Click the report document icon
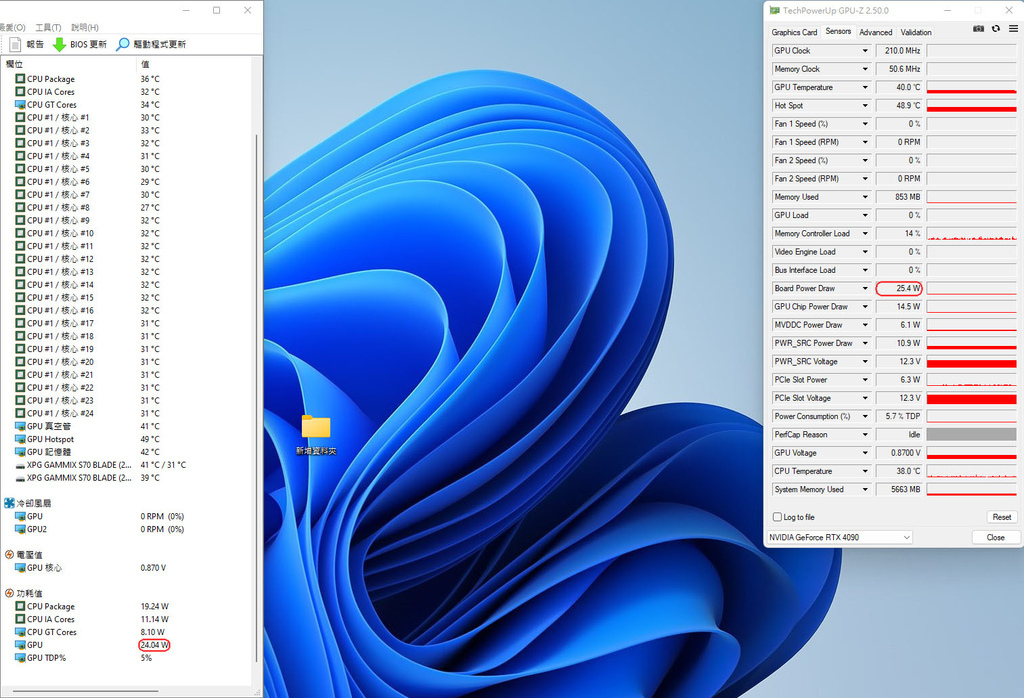The width and height of the screenshot is (1024, 698). 15,44
